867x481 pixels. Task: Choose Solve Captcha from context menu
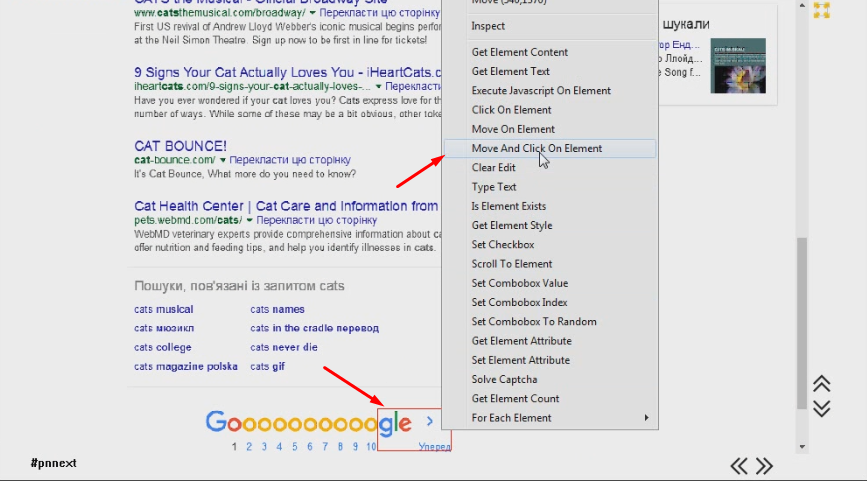(504, 380)
